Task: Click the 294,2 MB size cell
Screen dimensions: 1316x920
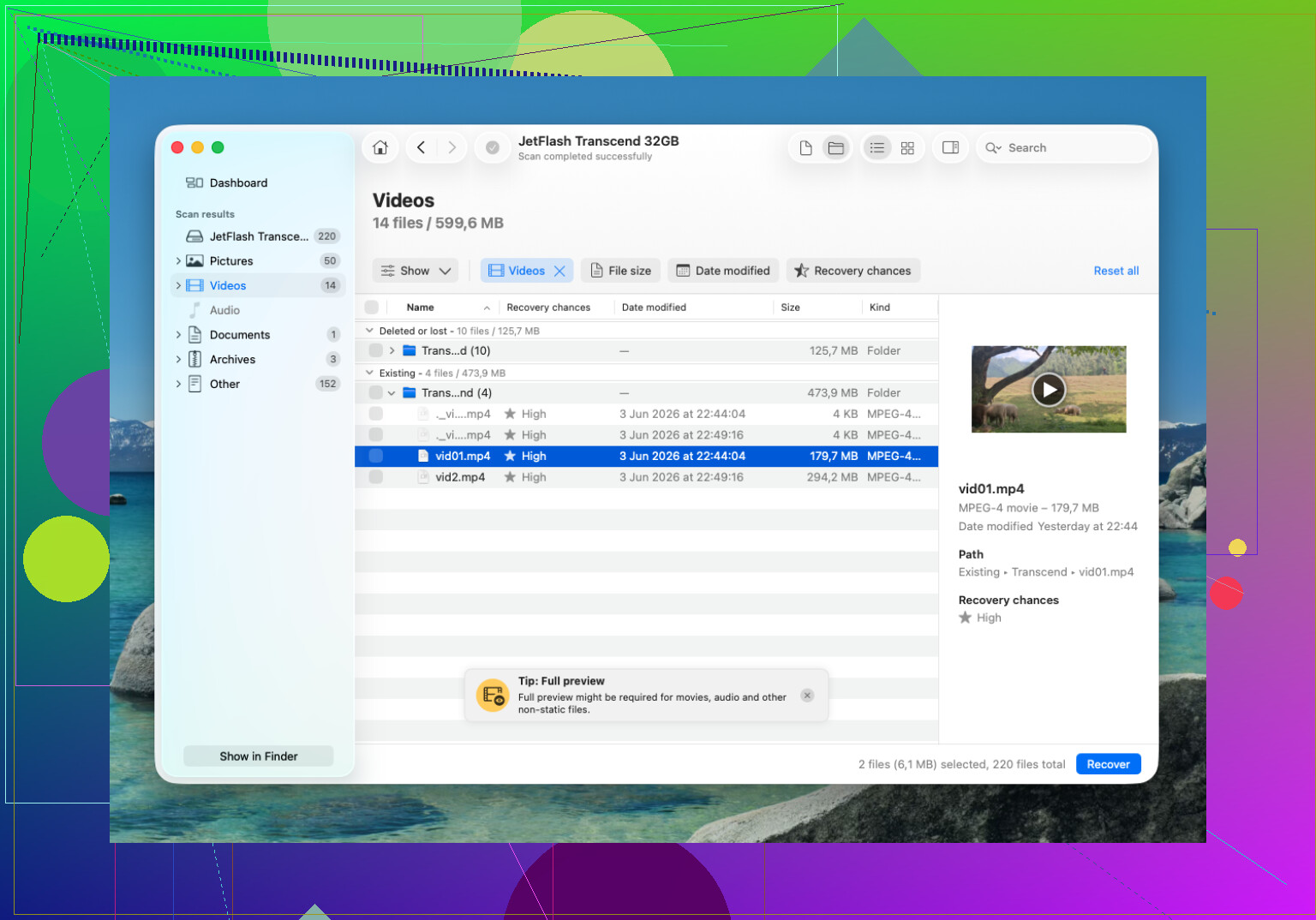Action: point(832,477)
